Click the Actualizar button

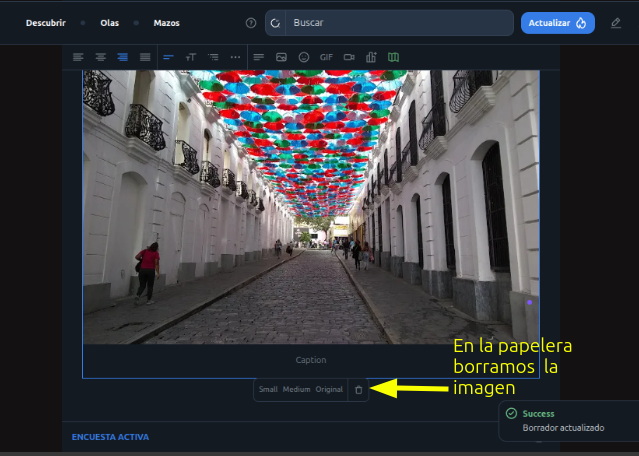(557, 23)
